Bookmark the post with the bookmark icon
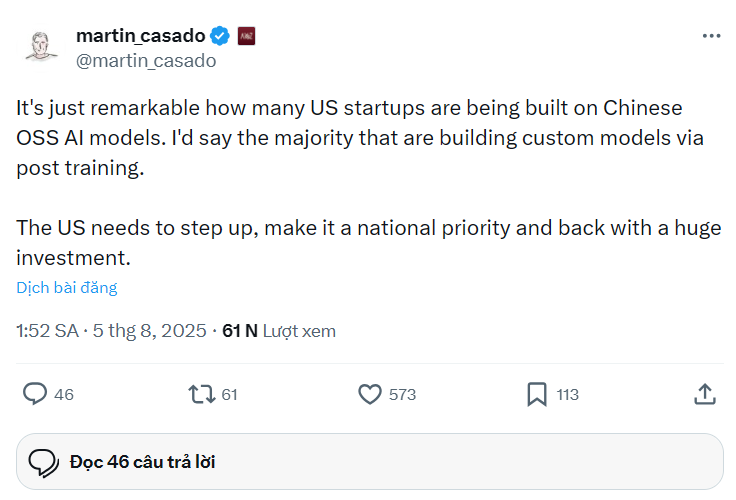 537,394
